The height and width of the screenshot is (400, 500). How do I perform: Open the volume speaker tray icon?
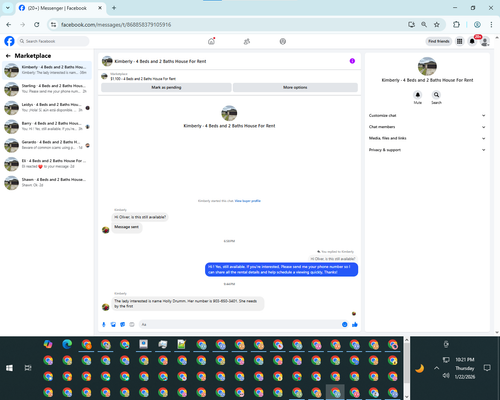click(x=446, y=376)
